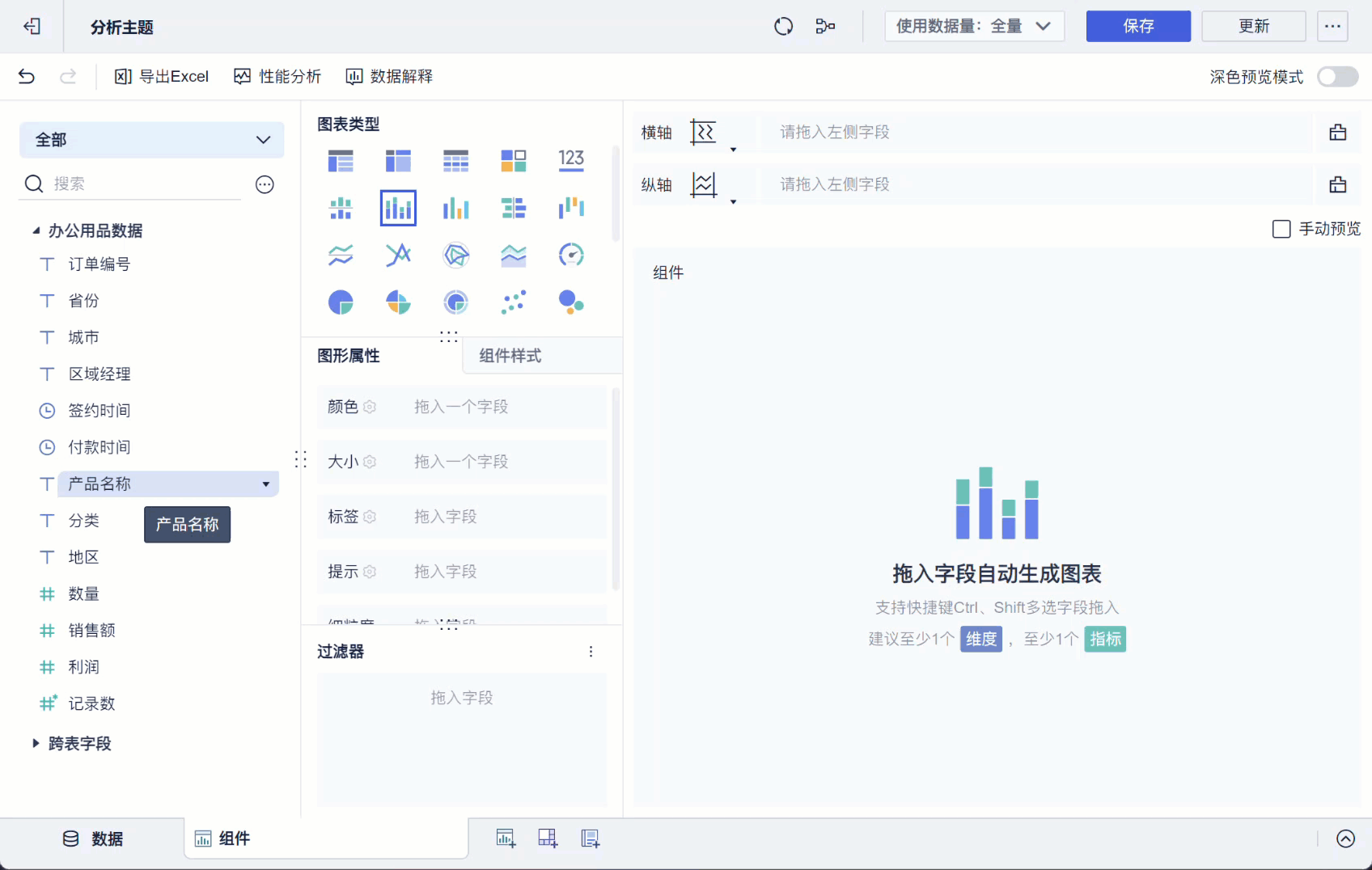Switch to the 数据 bottom tab

click(93, 839)
